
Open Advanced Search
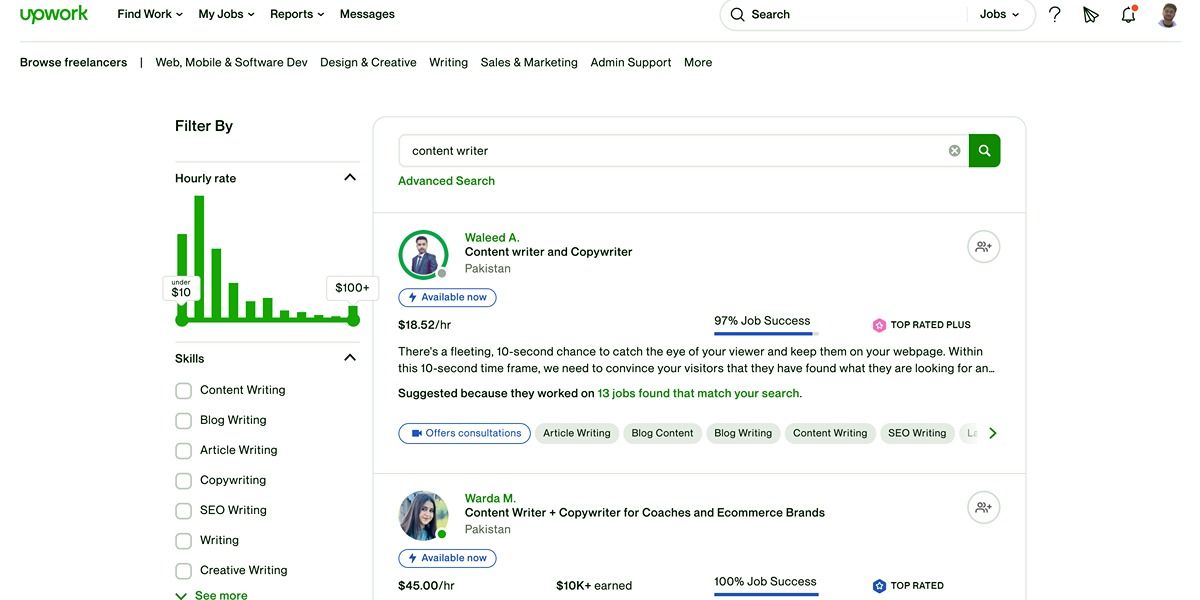446,180
